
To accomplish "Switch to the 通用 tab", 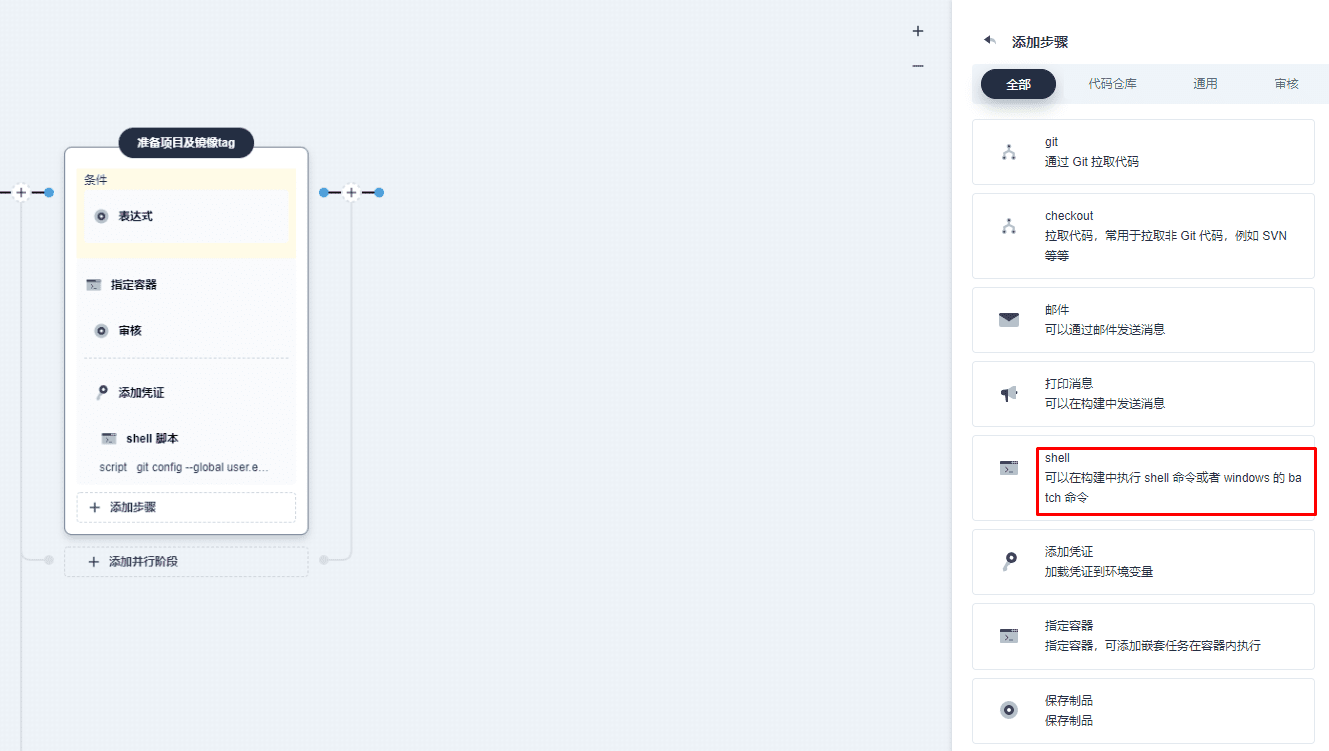I will [1205, 84].
